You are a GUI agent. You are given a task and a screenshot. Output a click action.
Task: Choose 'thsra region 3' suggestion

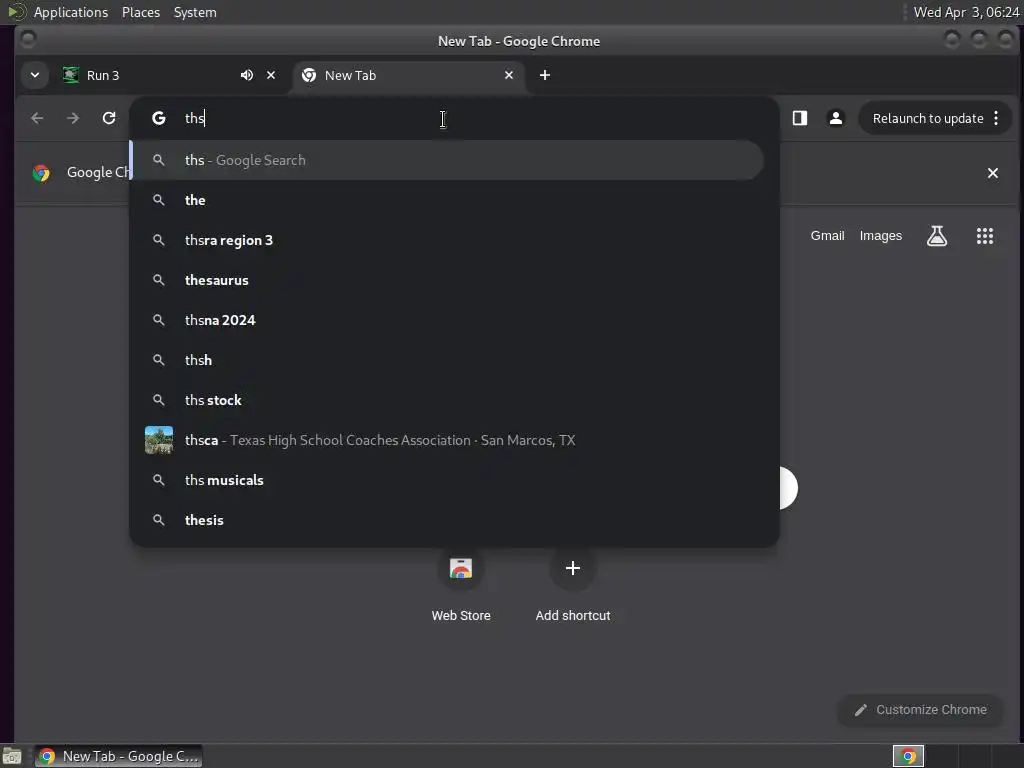click(447, 240)
